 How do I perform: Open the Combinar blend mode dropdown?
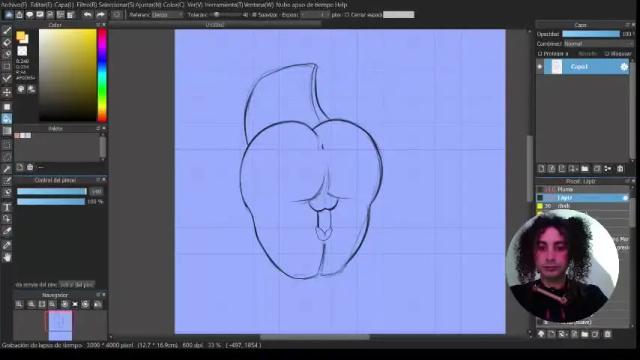point(598,44)
